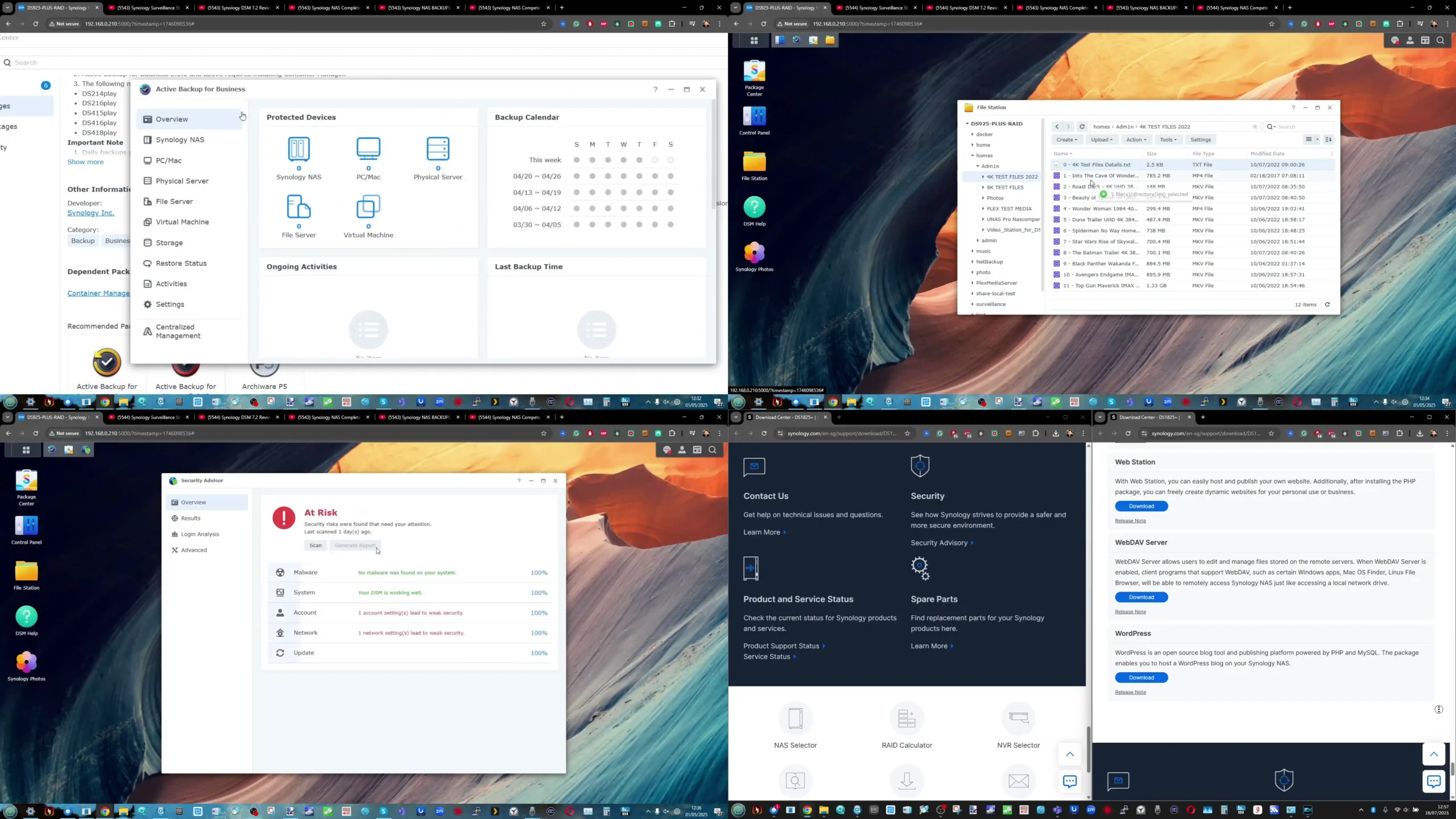The width and height of the screenshot is (1456, 819).
Task: Open Action dropdown in File Station
Action: [x=1136, y=140]
